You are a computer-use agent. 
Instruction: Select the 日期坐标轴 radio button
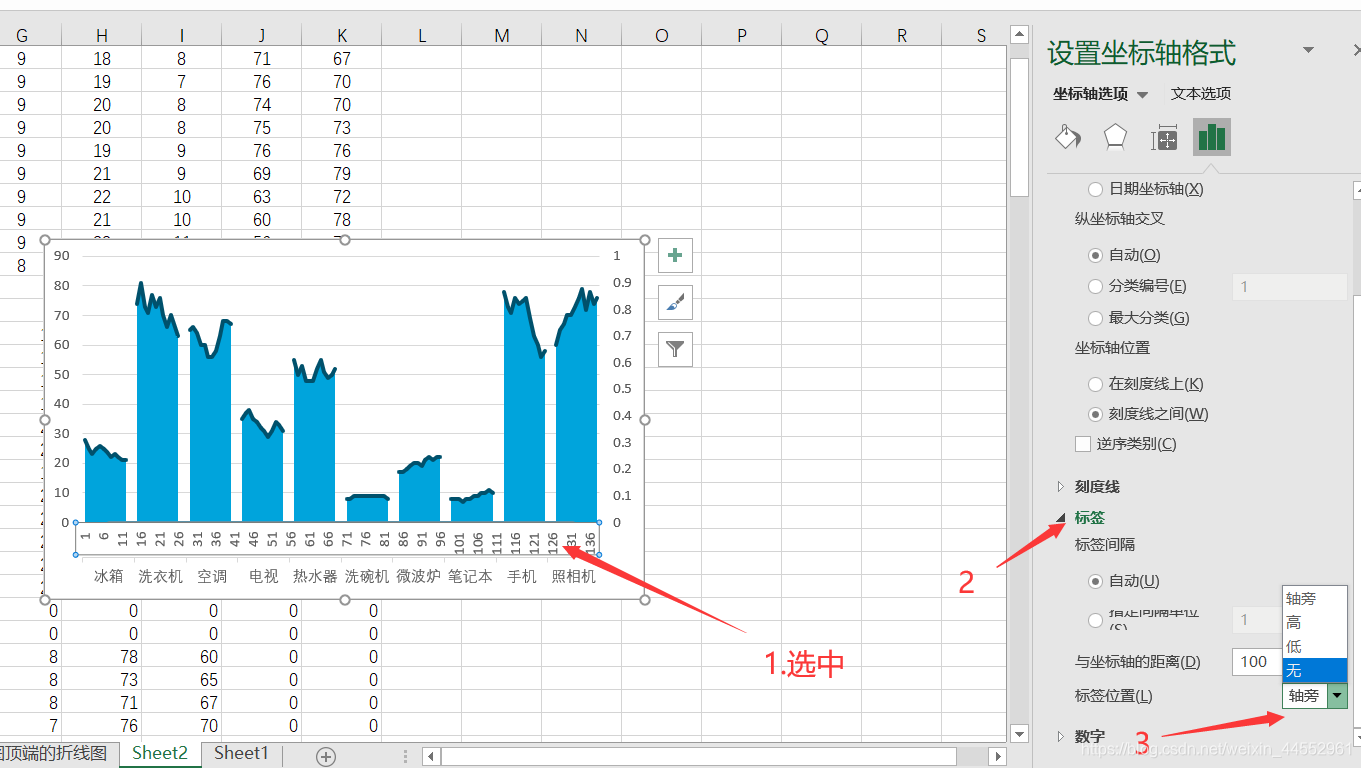click(1096, 189)
